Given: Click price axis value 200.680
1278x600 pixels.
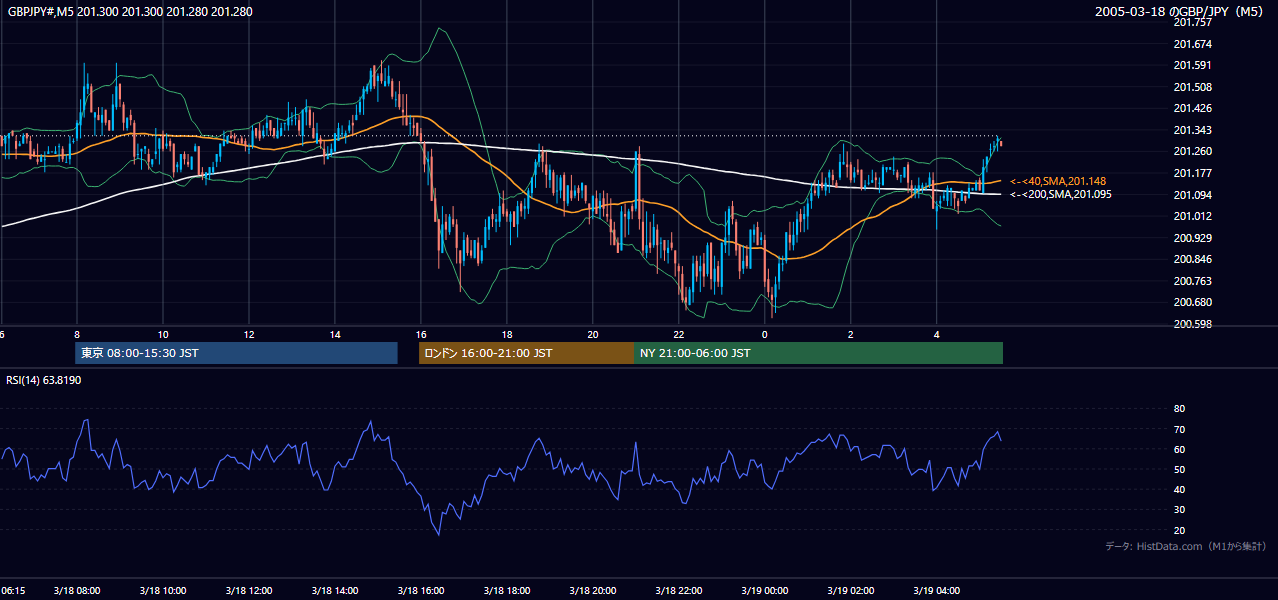Looking at the screenshot, I should pyautogui.click(x=1193, y=302).
